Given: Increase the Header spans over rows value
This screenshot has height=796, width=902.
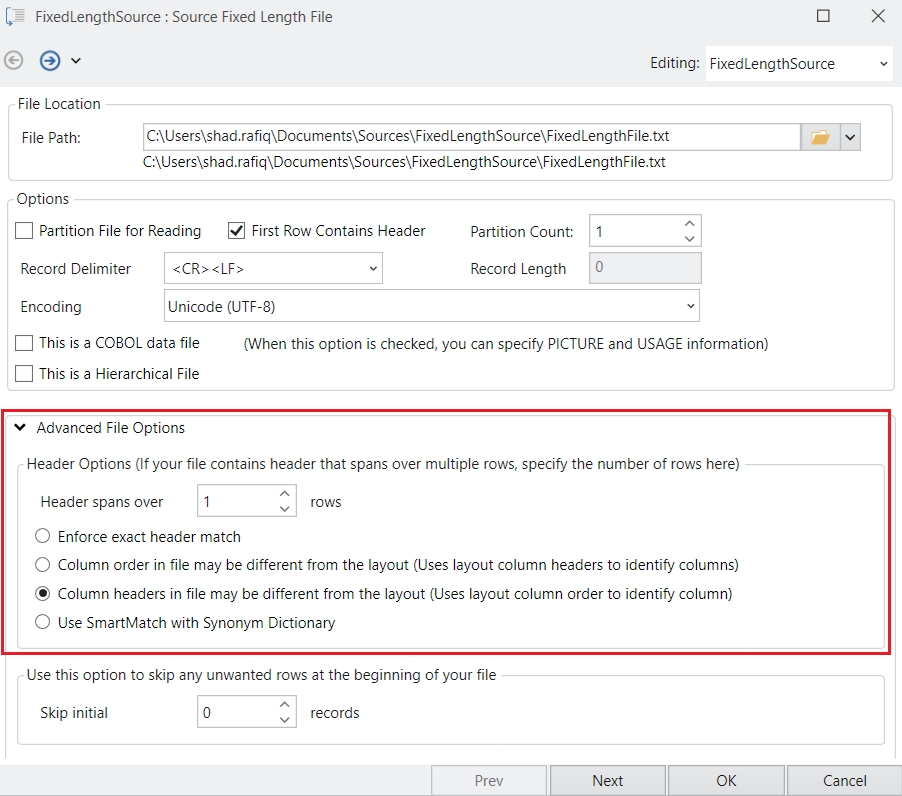Looking at the screenshot, I should click(285, 494).
